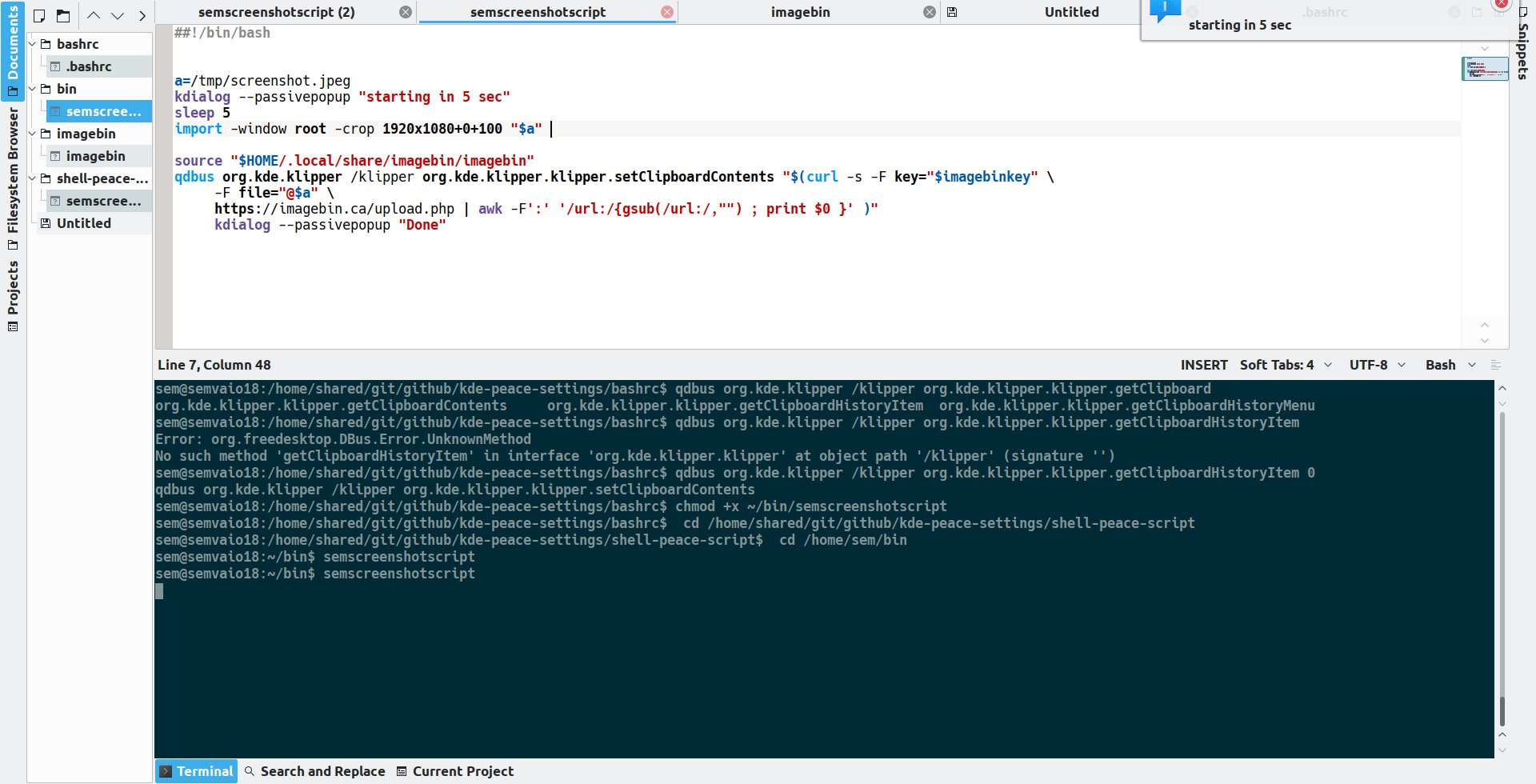
Task: Open the Projects side panel
Action: [13, 296]
